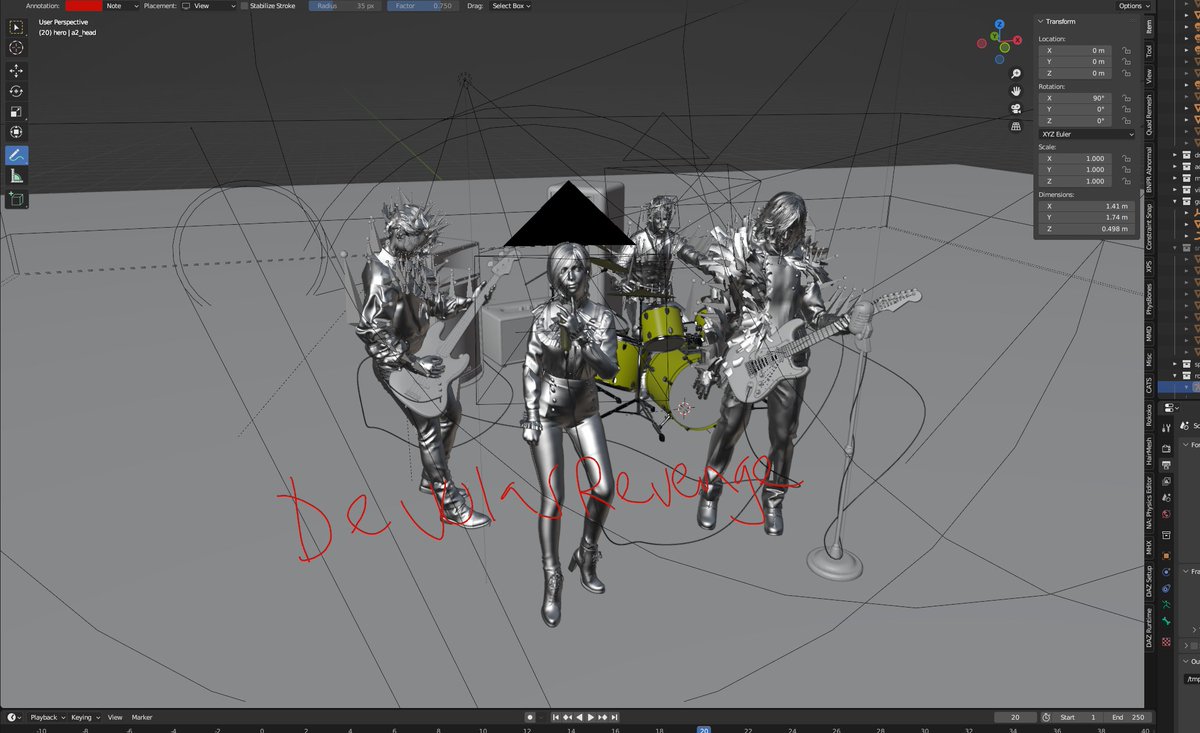This screenshot has height=733, width=1200.
Task: Select the Annotate pencil tool
Action: pos(16,155)
